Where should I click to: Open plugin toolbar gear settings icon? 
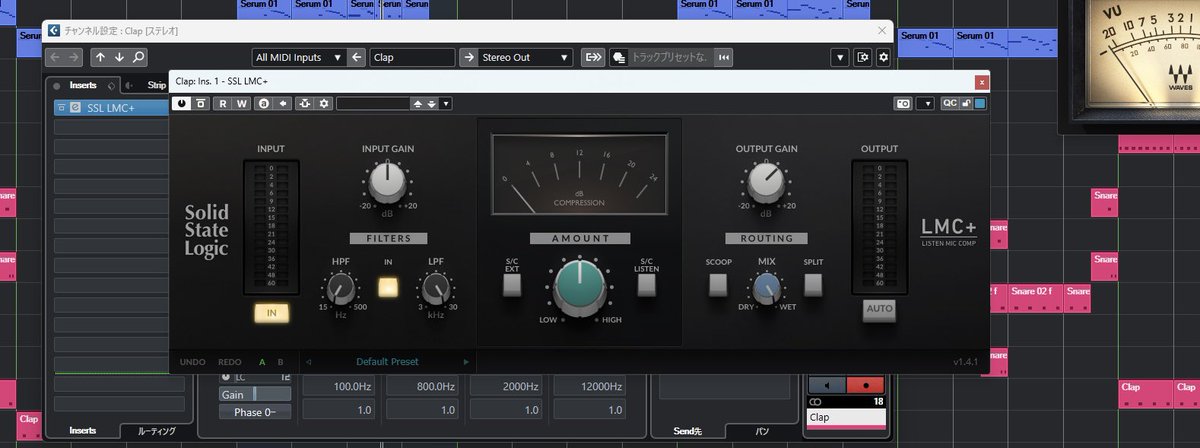324,103
